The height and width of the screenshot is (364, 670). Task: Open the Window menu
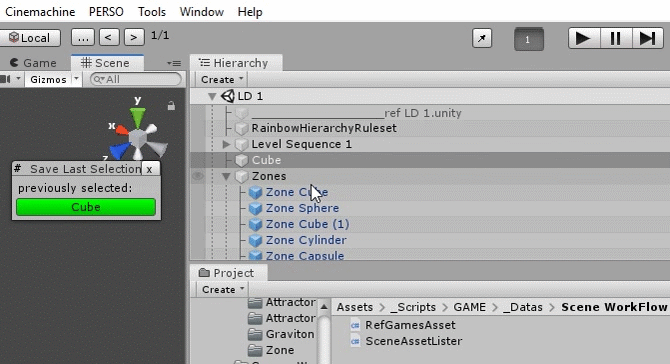tap(201, 12)
